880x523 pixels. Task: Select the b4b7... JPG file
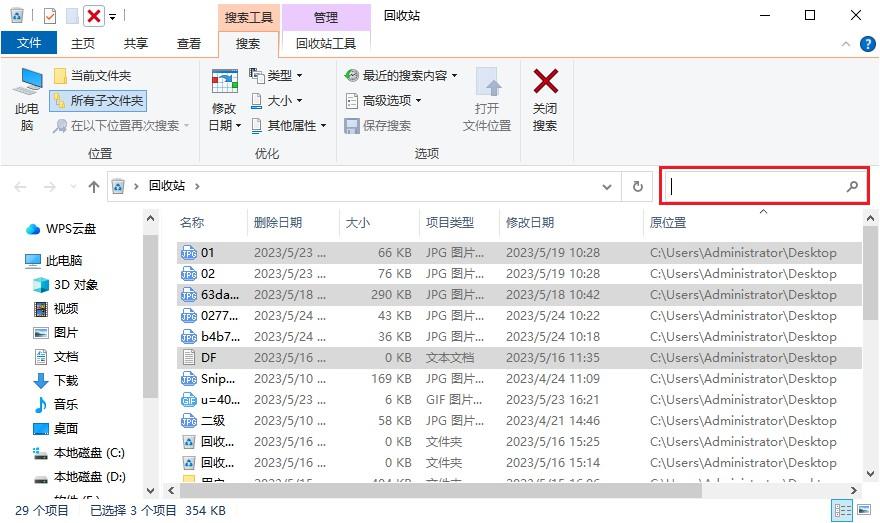click(519, 337)
